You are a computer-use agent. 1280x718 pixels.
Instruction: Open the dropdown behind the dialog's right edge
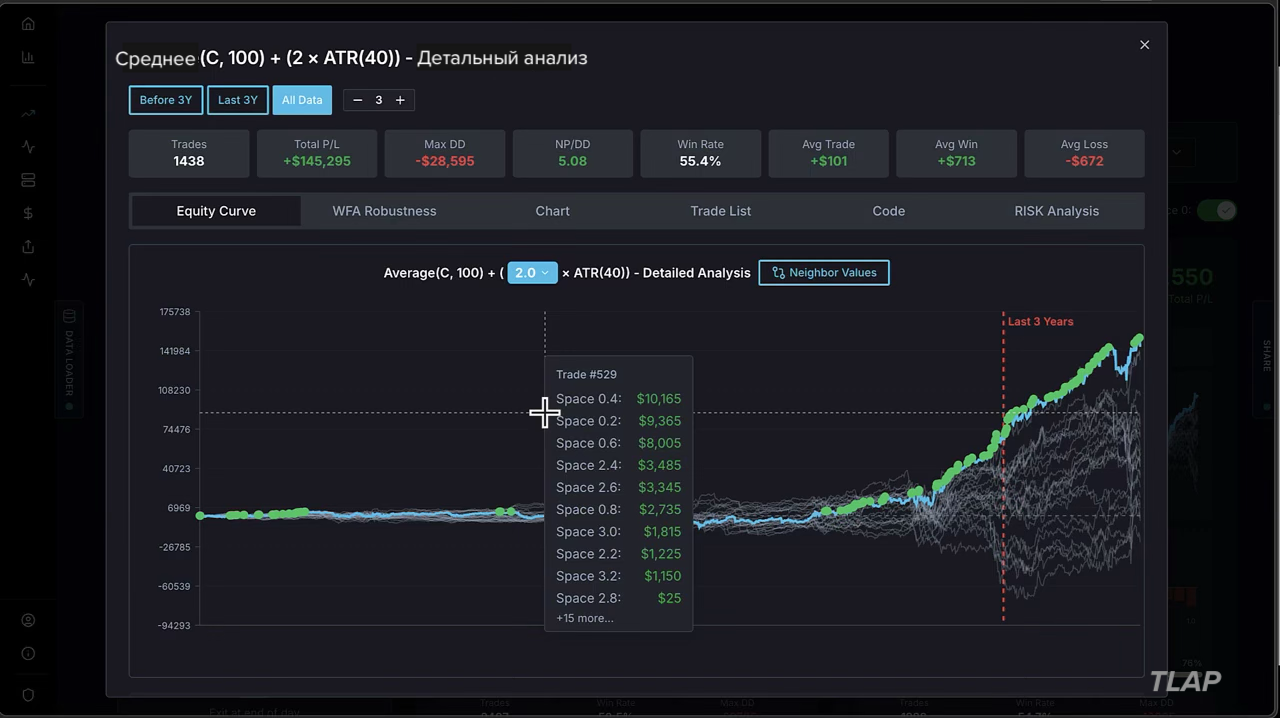(x=1177, y=153)
